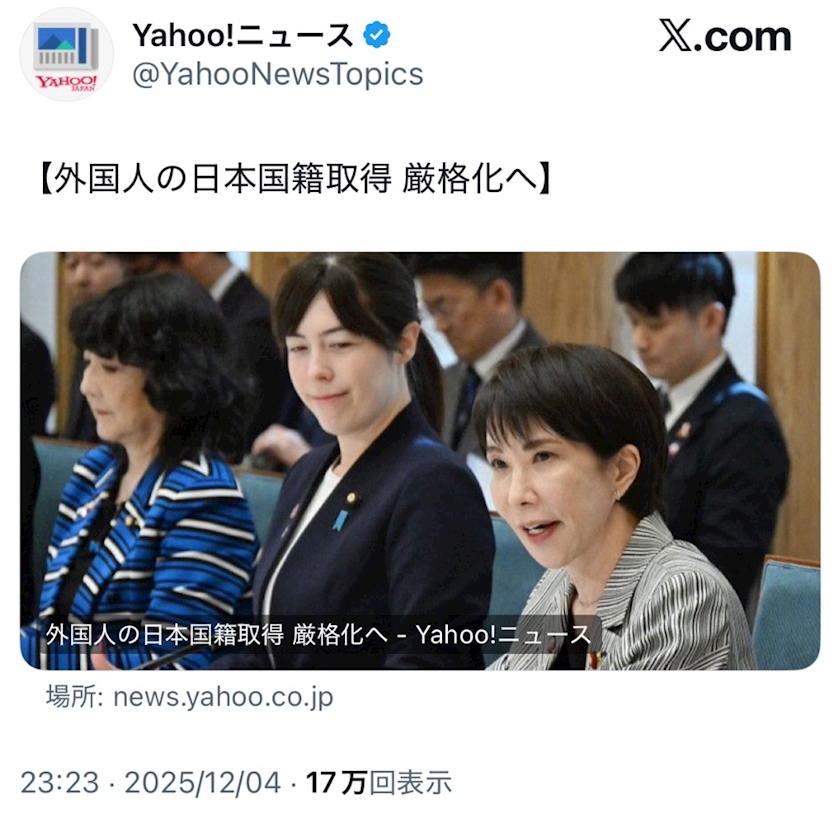Open the news article preview image
Image resolution: width=840 pixels, height=816 pixels.
(420, 461)
